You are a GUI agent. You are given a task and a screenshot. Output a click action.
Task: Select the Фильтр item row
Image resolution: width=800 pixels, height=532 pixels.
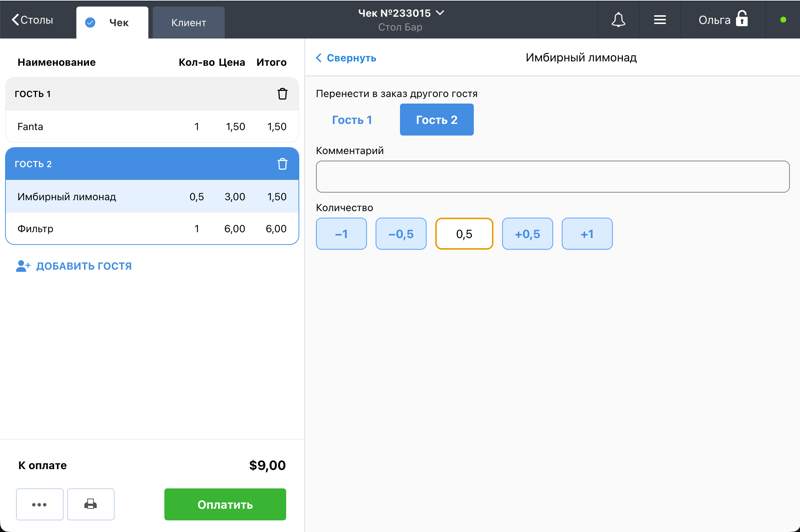152,229
